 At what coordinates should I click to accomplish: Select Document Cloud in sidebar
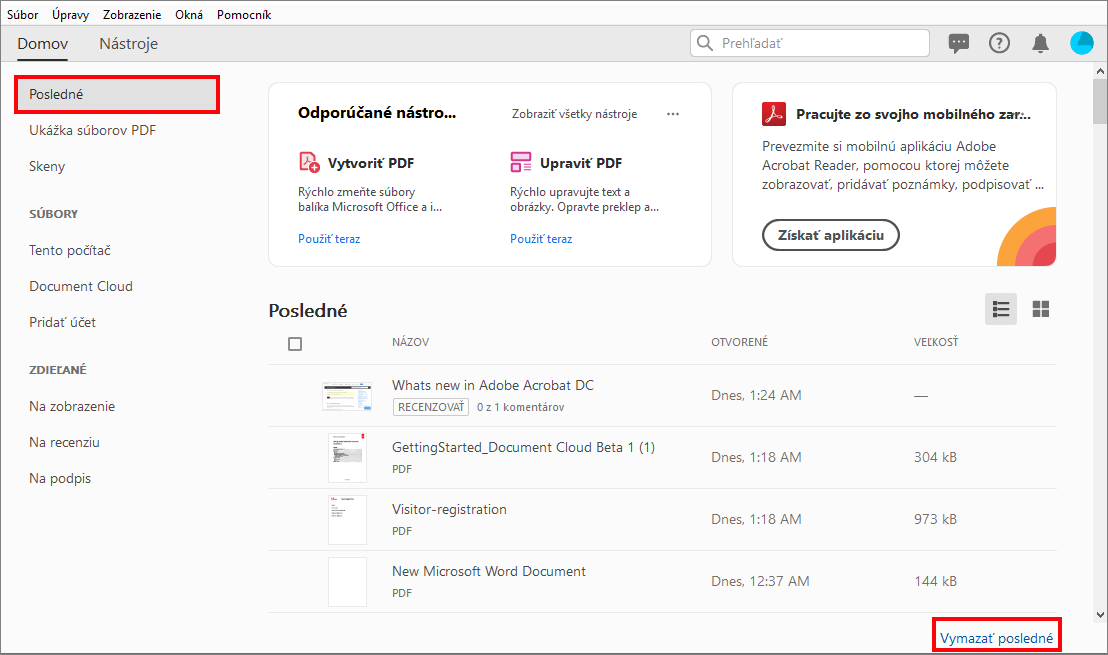point(81,286)
